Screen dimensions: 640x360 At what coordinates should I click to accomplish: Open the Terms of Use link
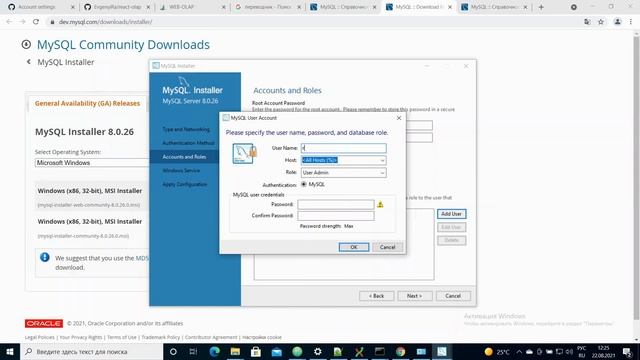122,337
